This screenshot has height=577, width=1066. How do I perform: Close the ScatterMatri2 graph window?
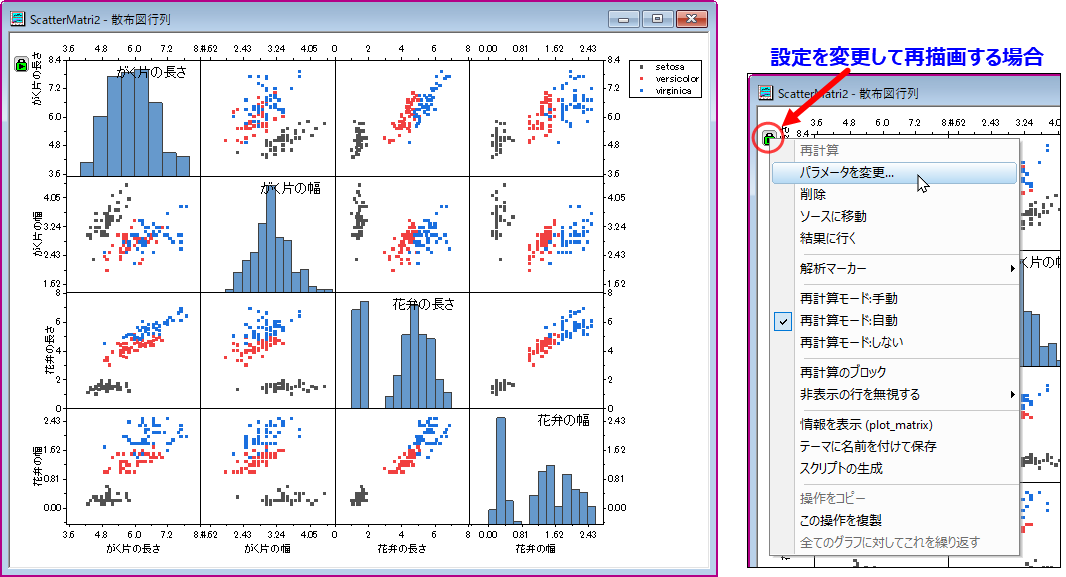click(691, 18)
